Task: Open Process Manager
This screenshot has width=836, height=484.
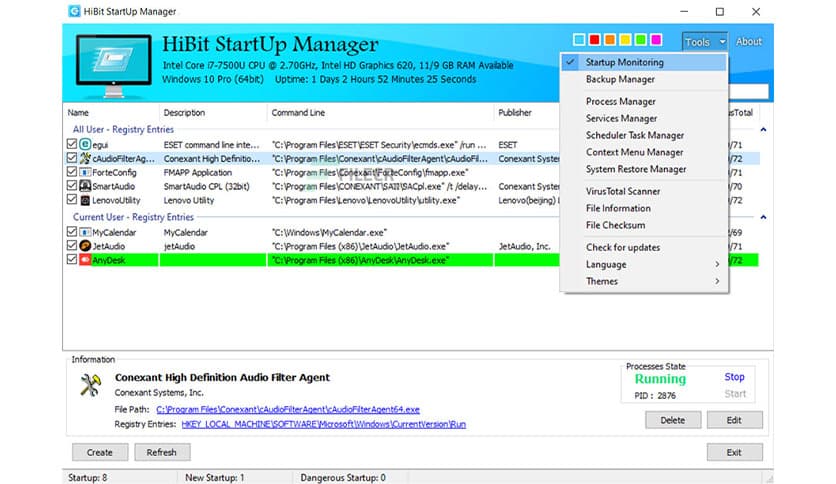Action: [644, 101]
